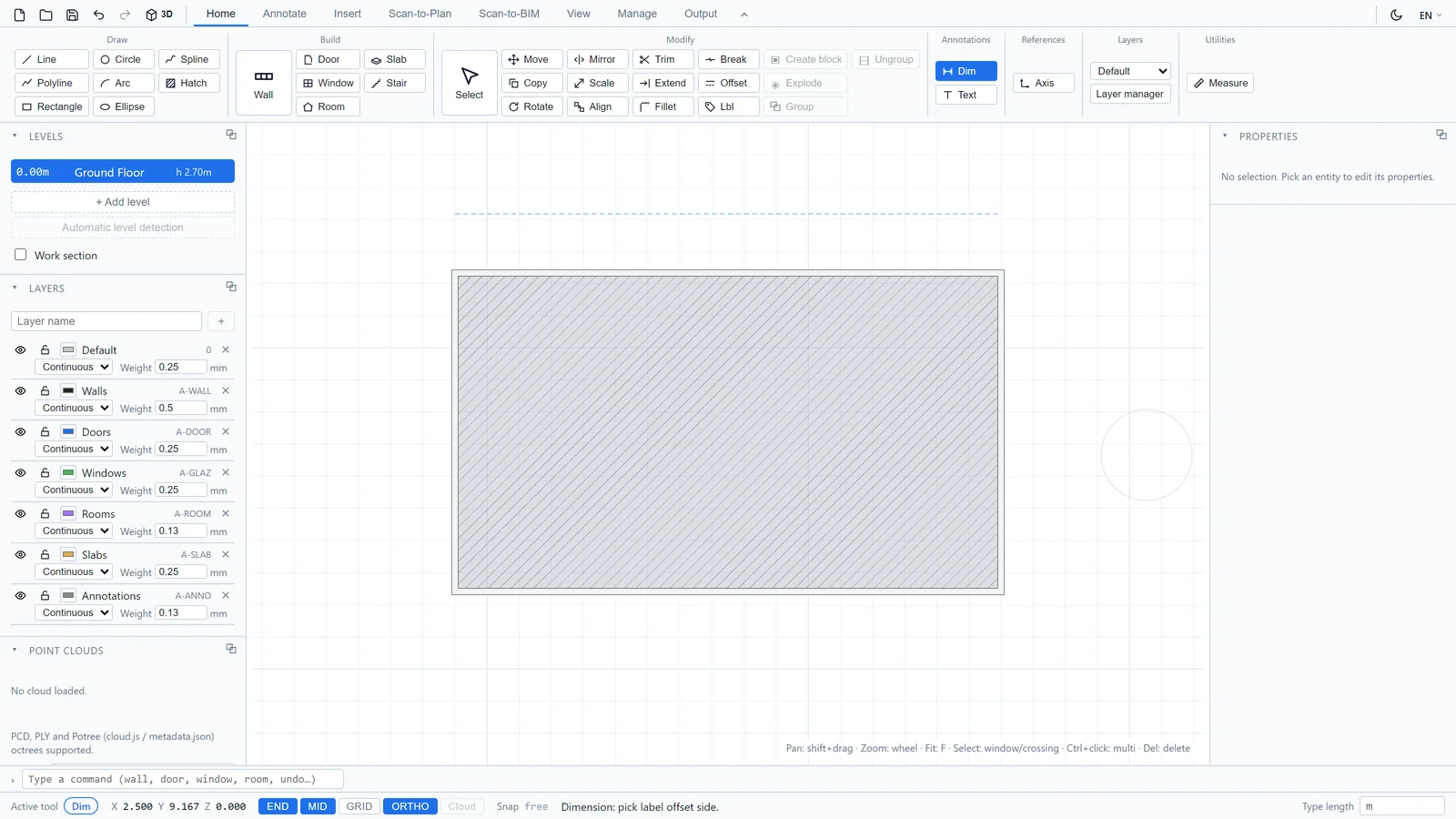Save the project icon

coord(72,15)
